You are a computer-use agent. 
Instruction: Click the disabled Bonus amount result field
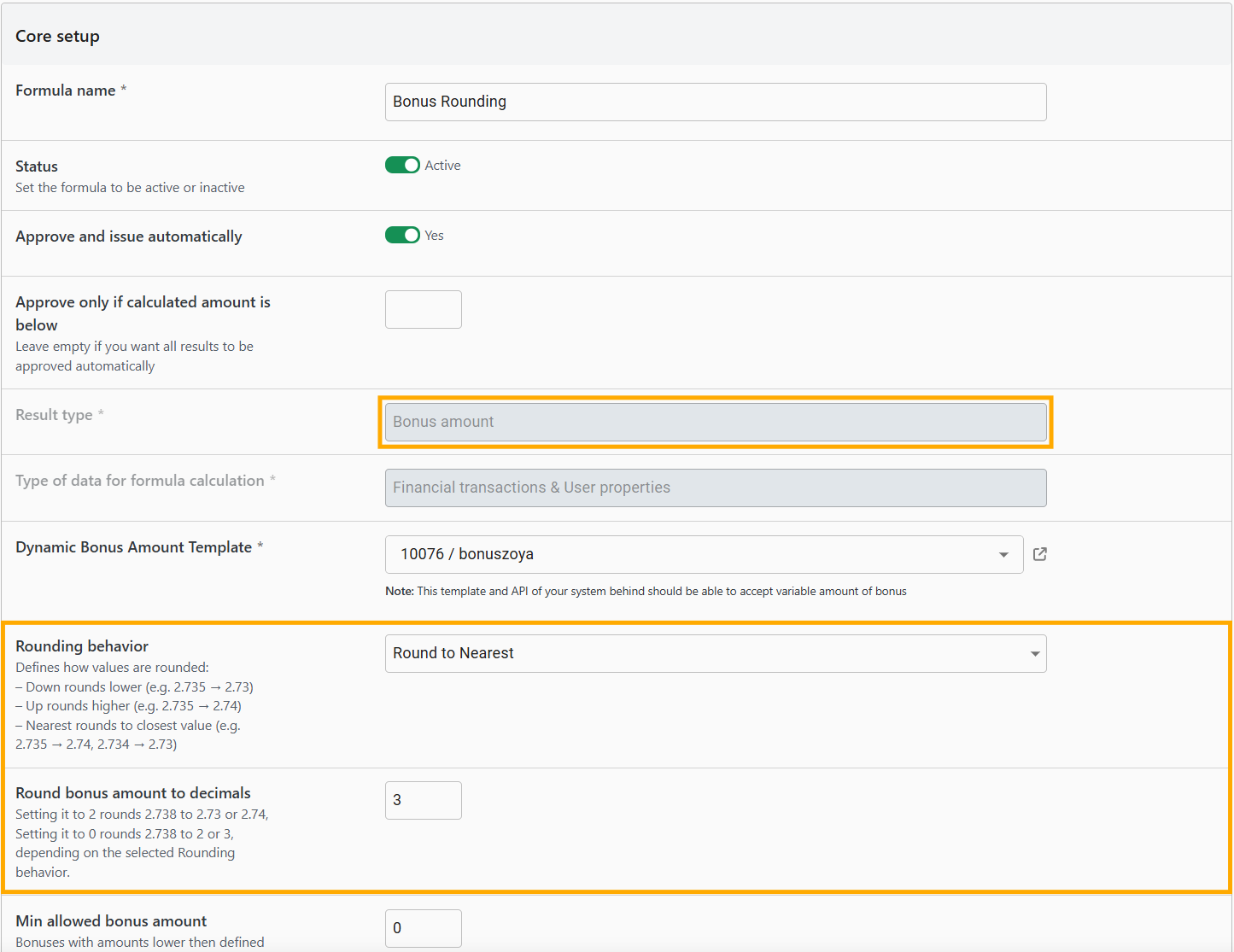point(715,422)
